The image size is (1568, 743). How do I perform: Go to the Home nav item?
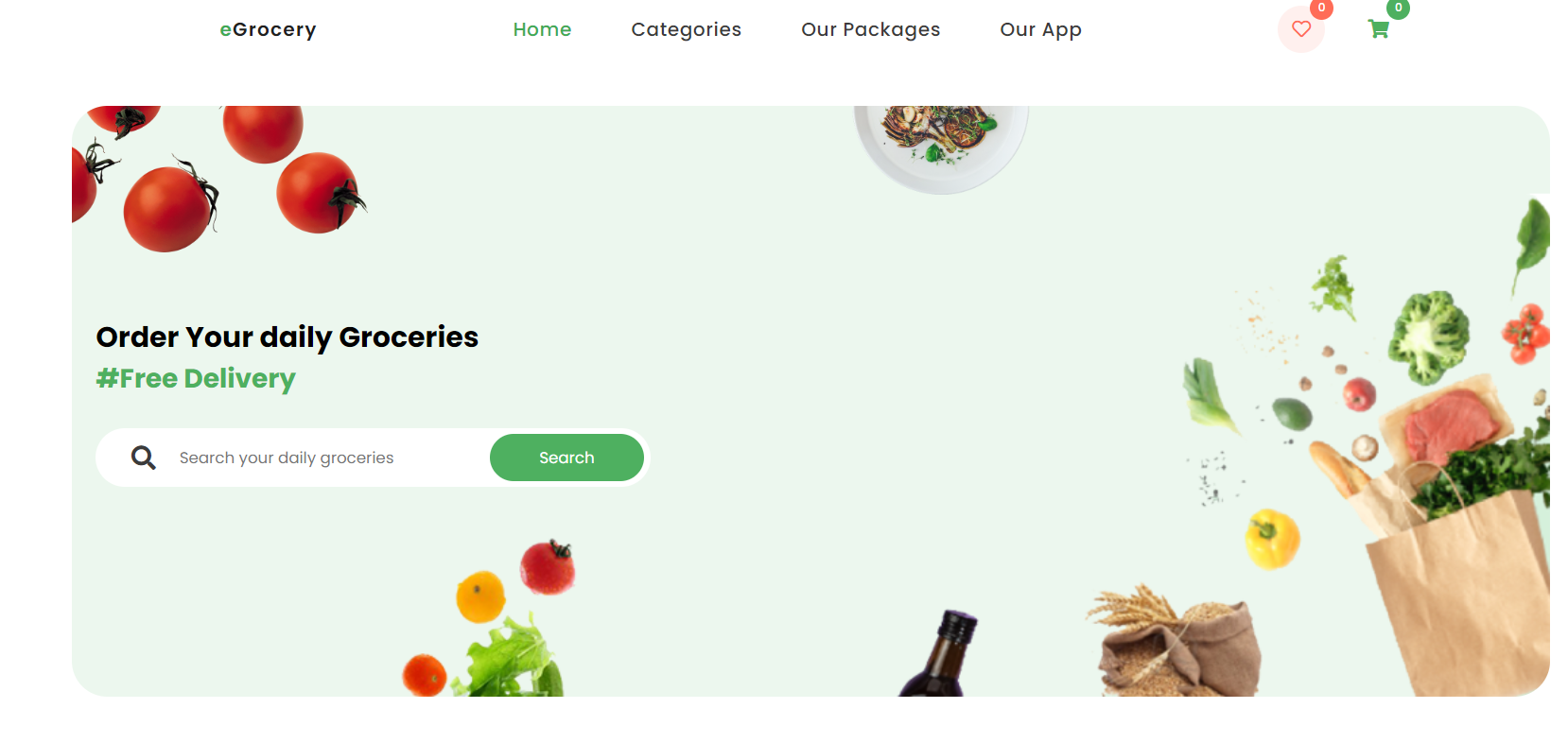click(x=542, y=29)
